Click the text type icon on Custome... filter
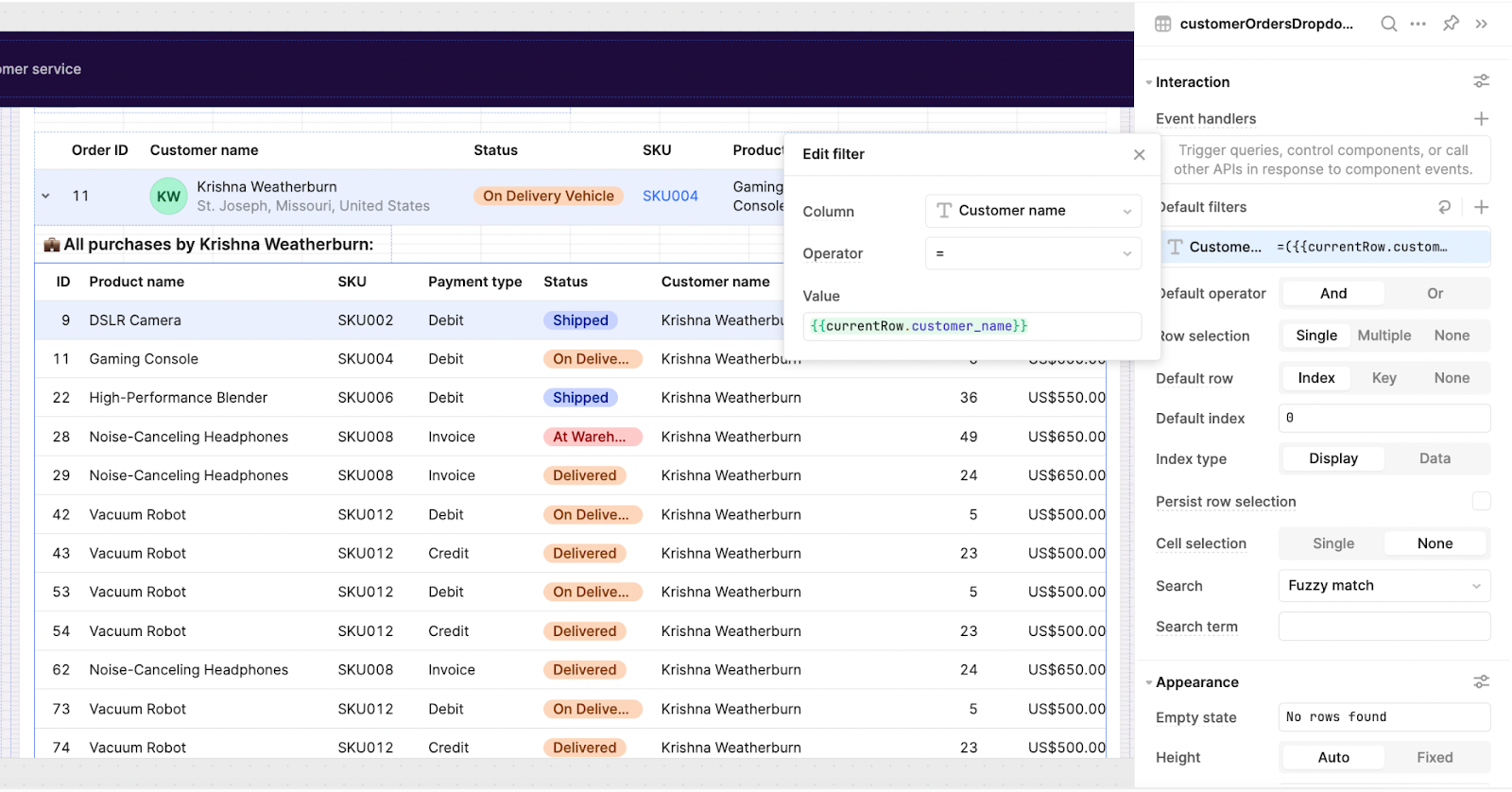 click(x=1175, y=247)
